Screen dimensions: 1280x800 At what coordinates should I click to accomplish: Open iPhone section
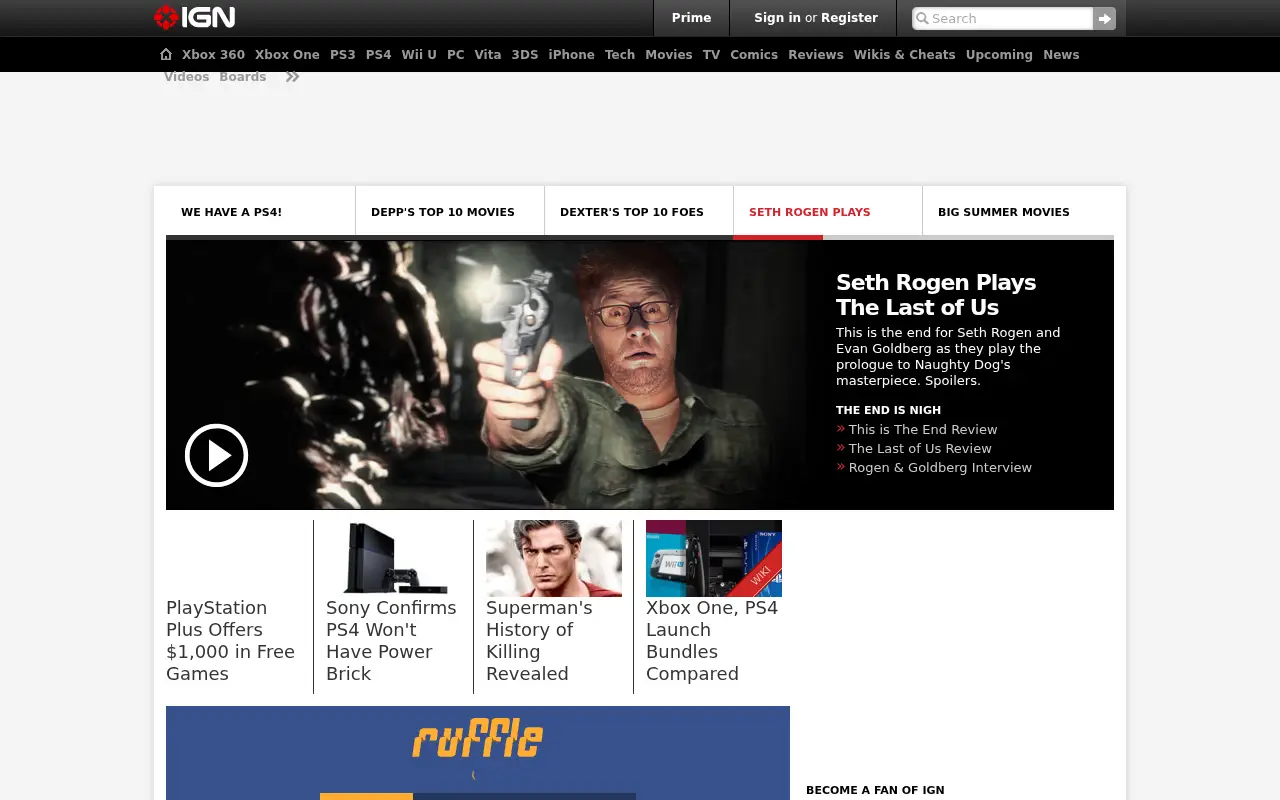pos(572,55)
